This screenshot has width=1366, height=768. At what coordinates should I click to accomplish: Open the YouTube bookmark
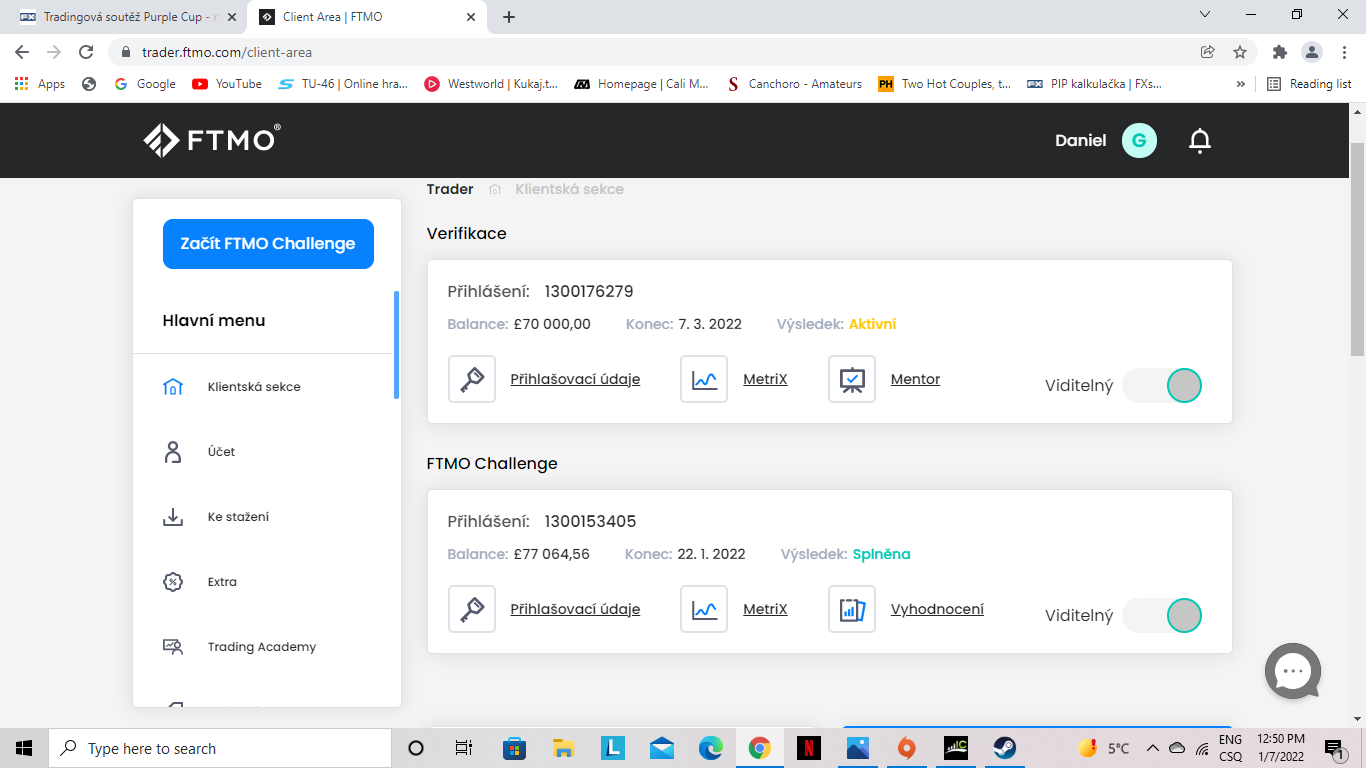tap(227, 84)
